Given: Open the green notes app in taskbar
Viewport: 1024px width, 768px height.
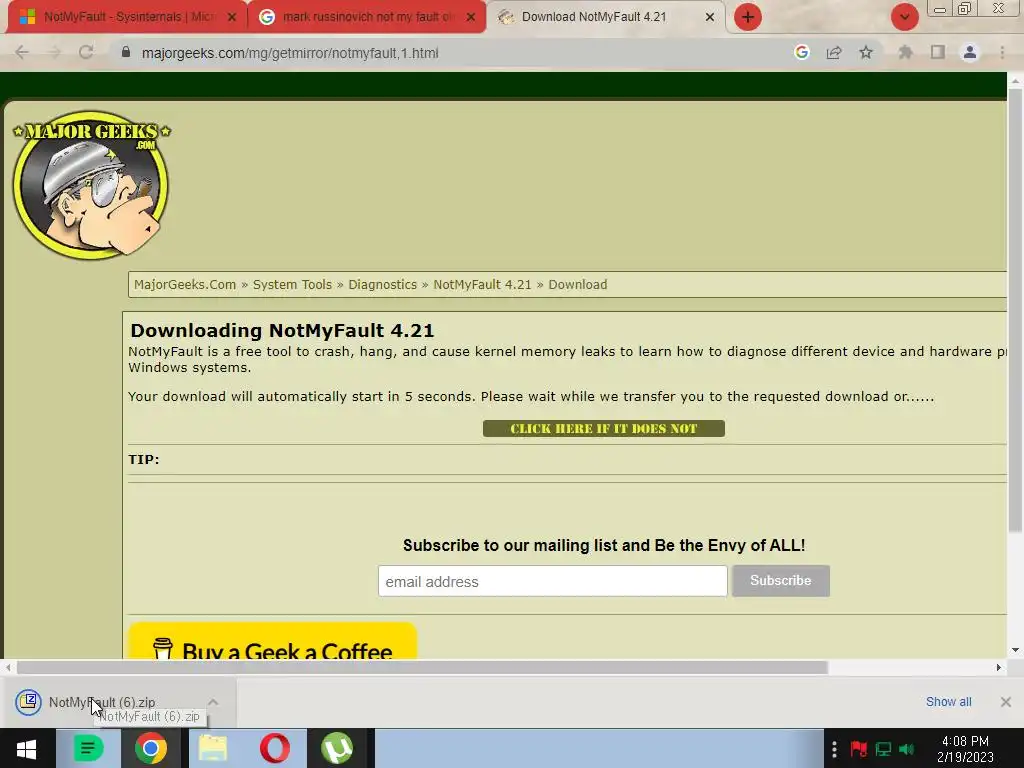Looking at the screenshot, I should tap(88, 748).
